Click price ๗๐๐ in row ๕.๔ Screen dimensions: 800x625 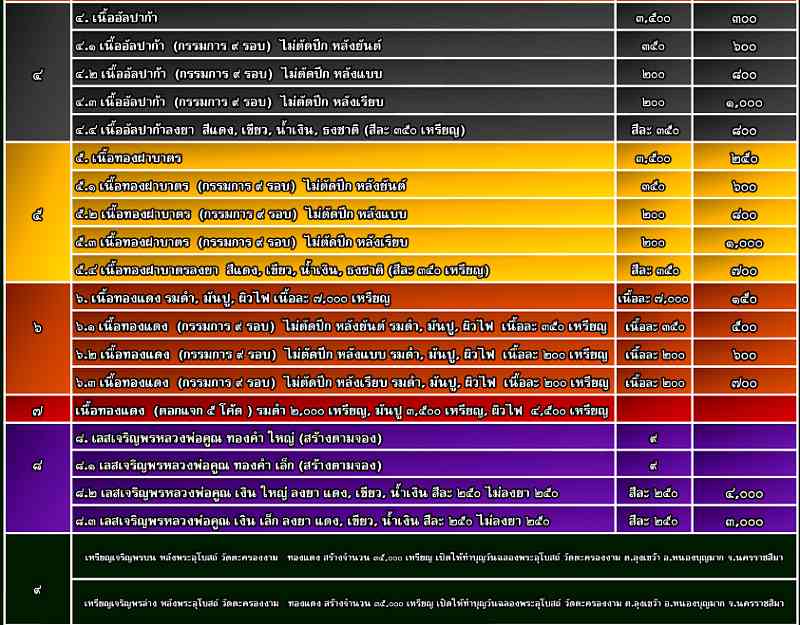pyautogui.click(x=745, y=270)
